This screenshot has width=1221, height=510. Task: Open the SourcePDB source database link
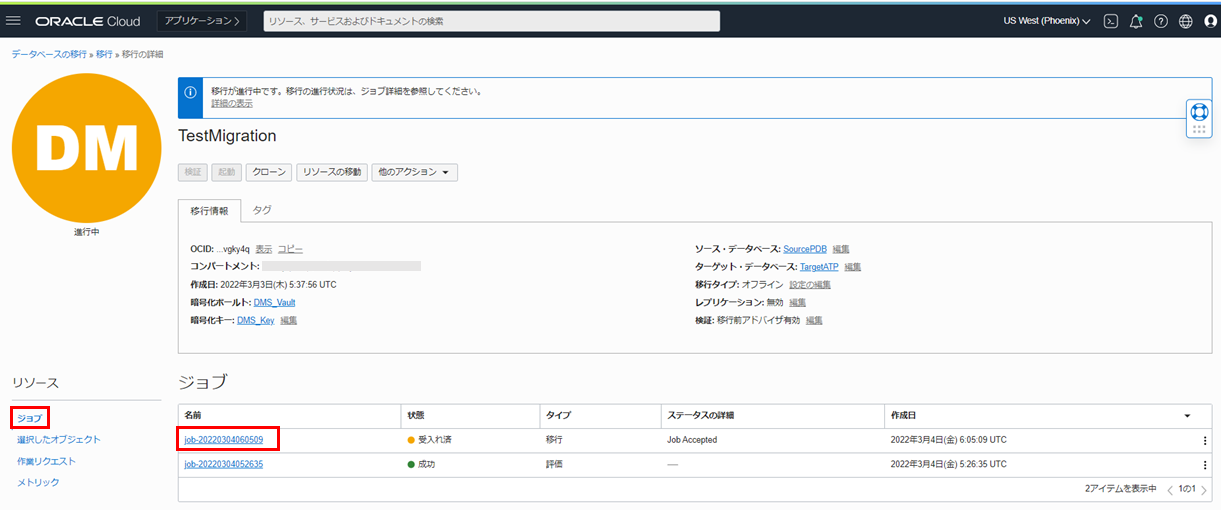pyautogui.click(x=804, y=249)
